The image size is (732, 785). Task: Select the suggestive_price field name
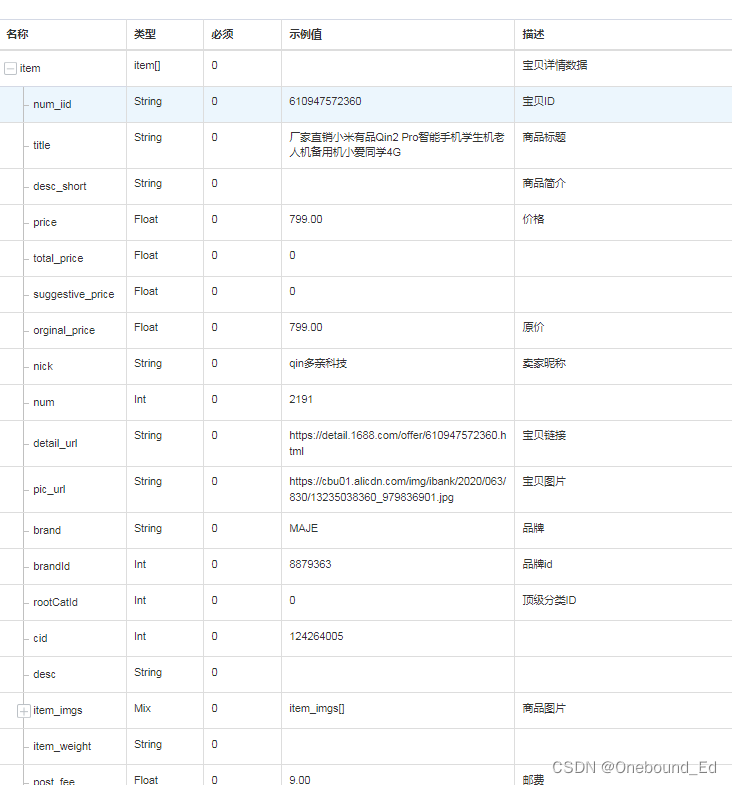[74, 294]
